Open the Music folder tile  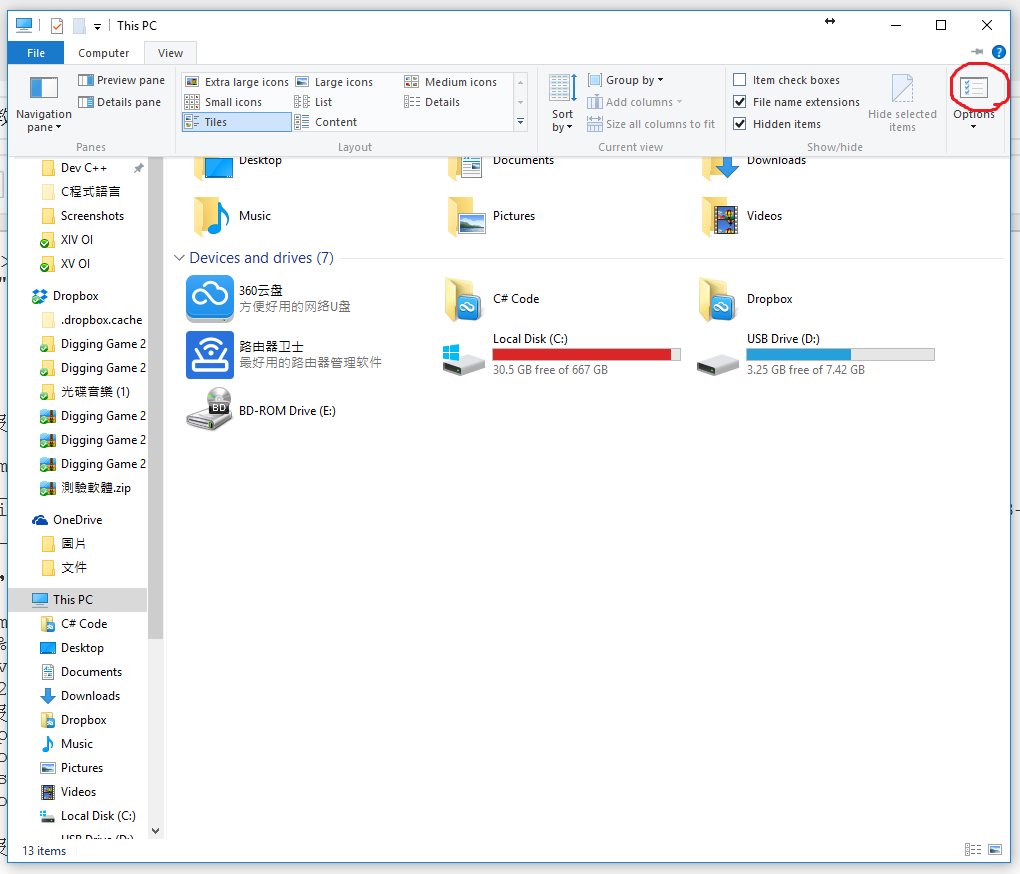pyautogui.click(x=232, y=216)
